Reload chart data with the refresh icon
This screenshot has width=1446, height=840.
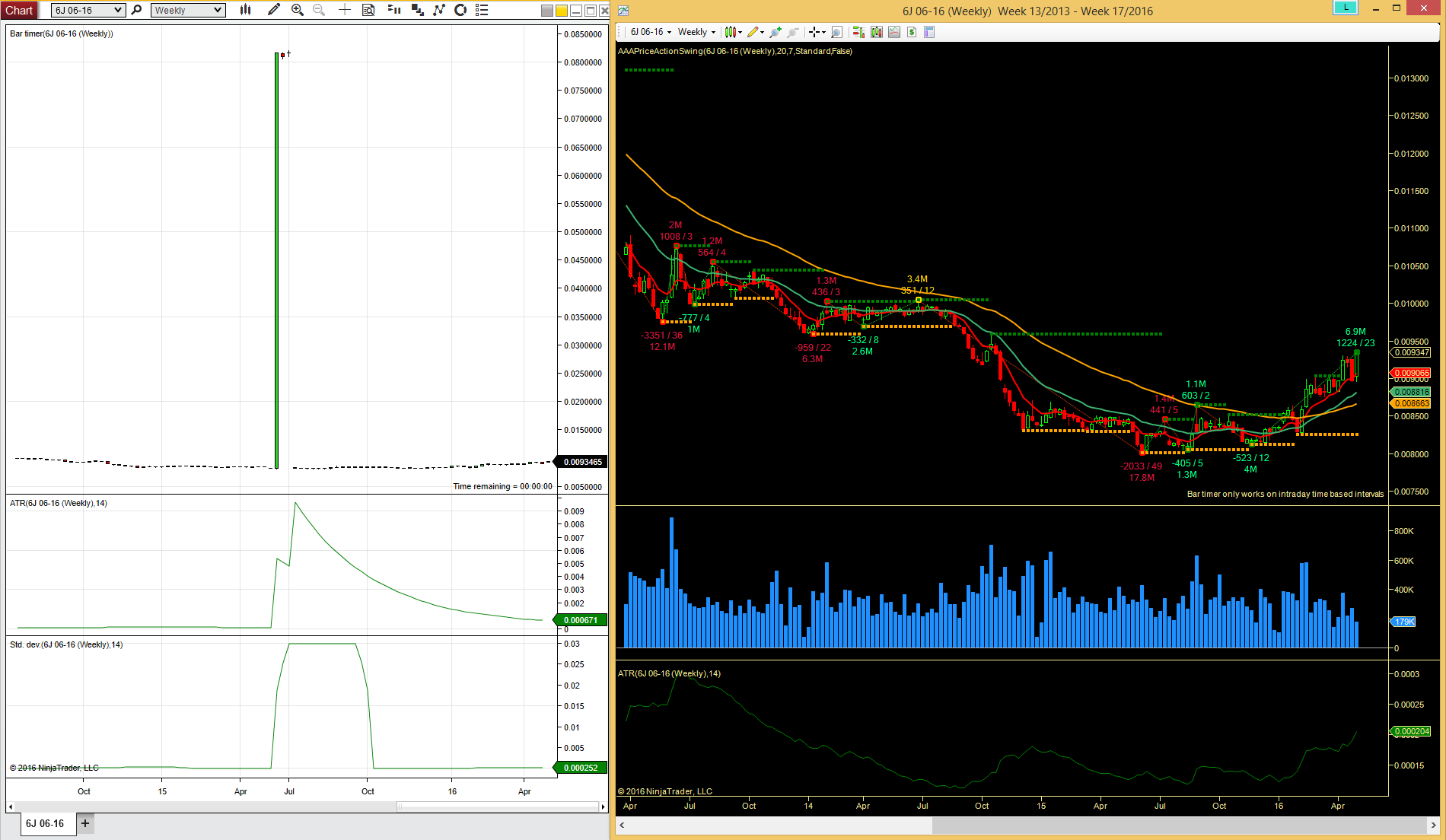click(x=460, y=10)
